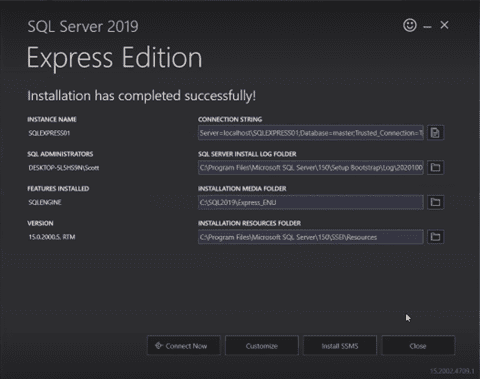Click the Connect Now button
Image resolution: width=480 pixels, height=379 pixels.
(184, 346)
